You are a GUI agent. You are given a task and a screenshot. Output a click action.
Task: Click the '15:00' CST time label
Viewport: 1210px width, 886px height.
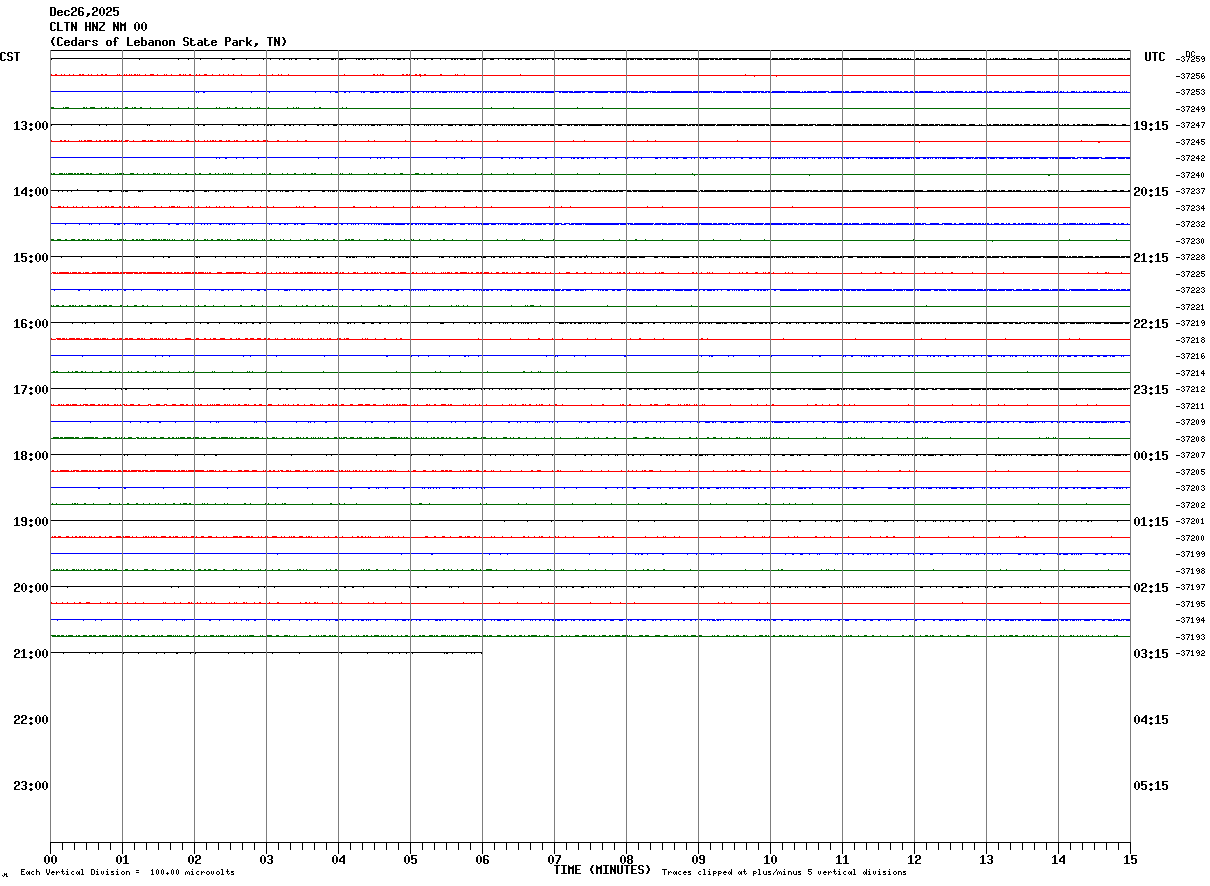(30, 258)
